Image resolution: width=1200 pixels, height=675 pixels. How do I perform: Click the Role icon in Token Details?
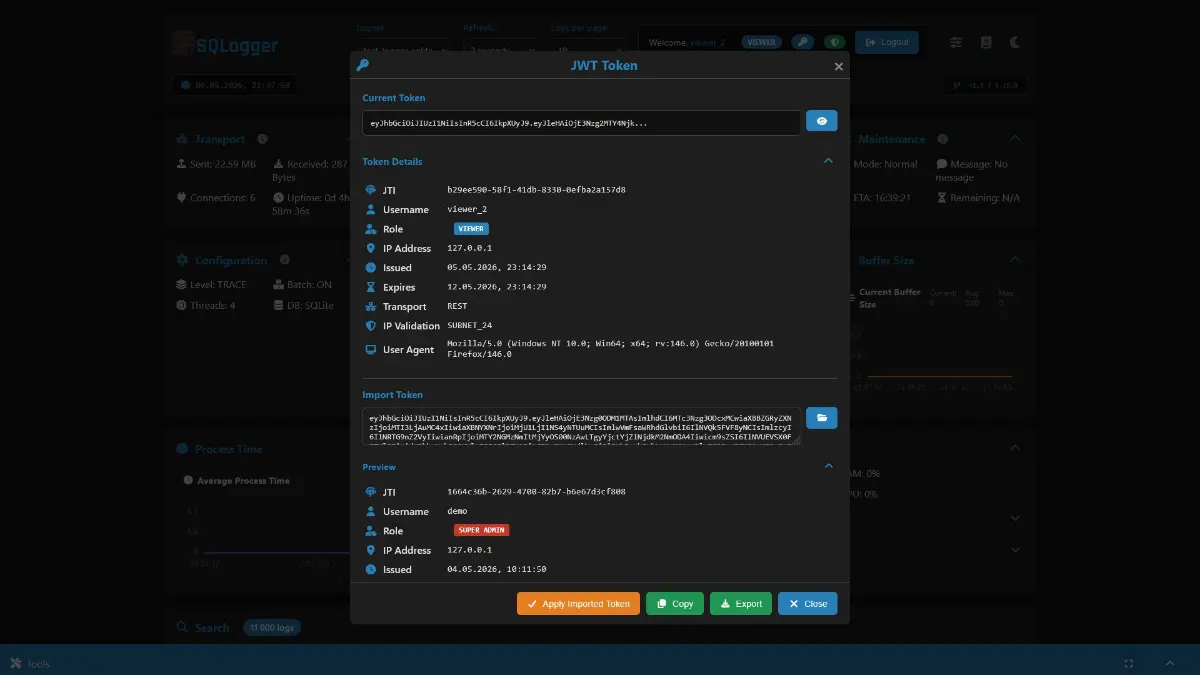[x=371, y=229]
